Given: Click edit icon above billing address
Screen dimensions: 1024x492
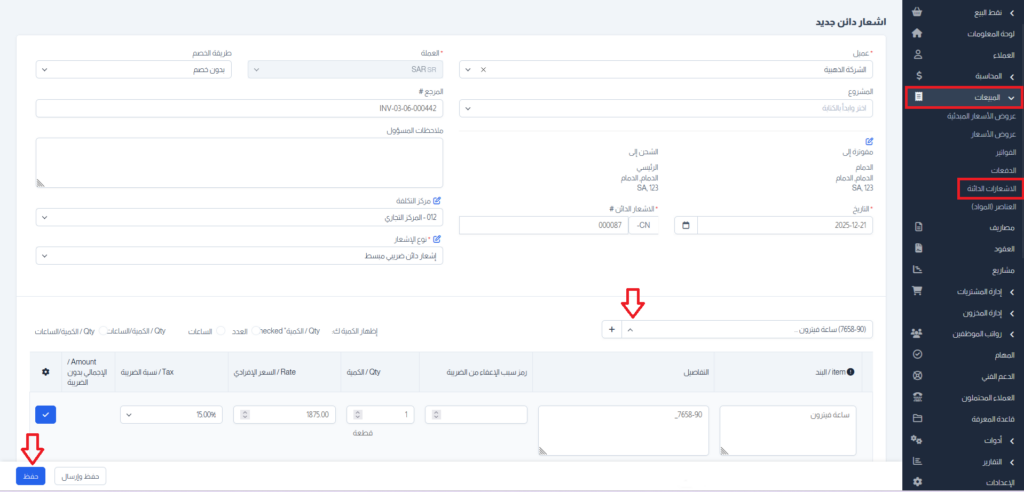Looking at the screenshot, I should tap(869, 141).
